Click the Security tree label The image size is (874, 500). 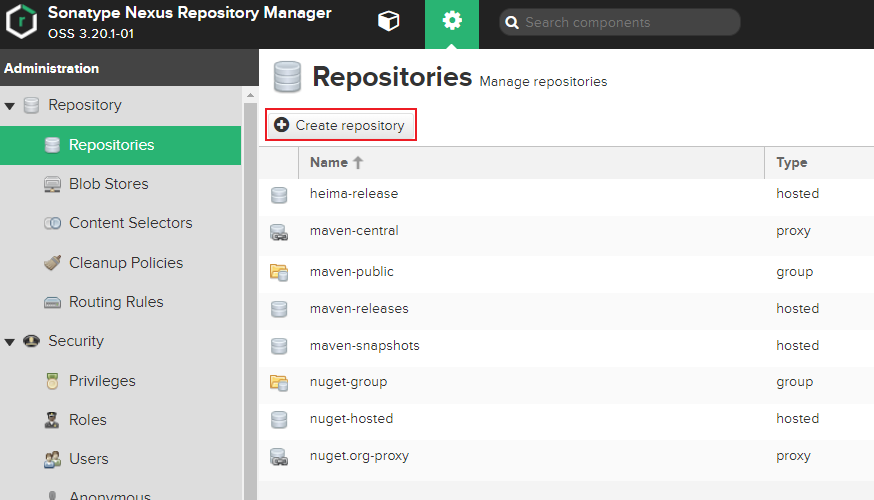76,341
